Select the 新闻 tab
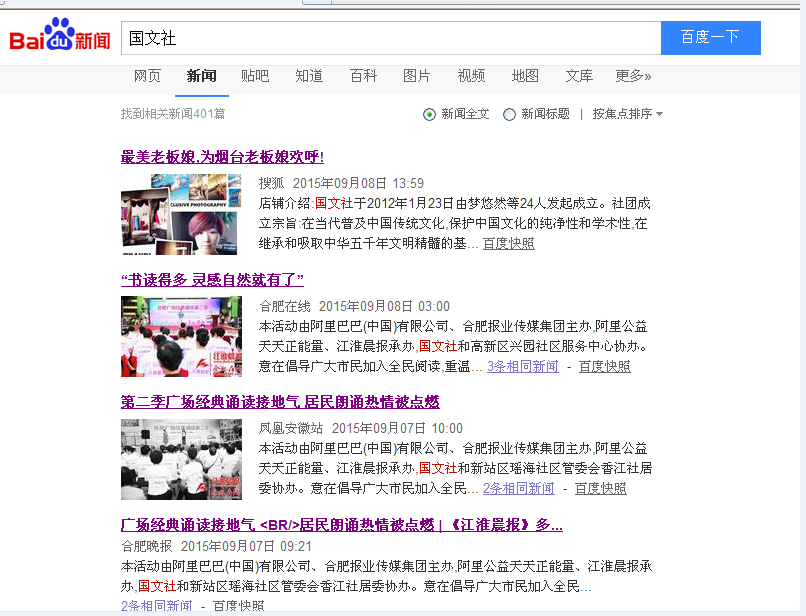Viewport: 806px width, 616px height. pyautogui.click(x=202, y=76)
